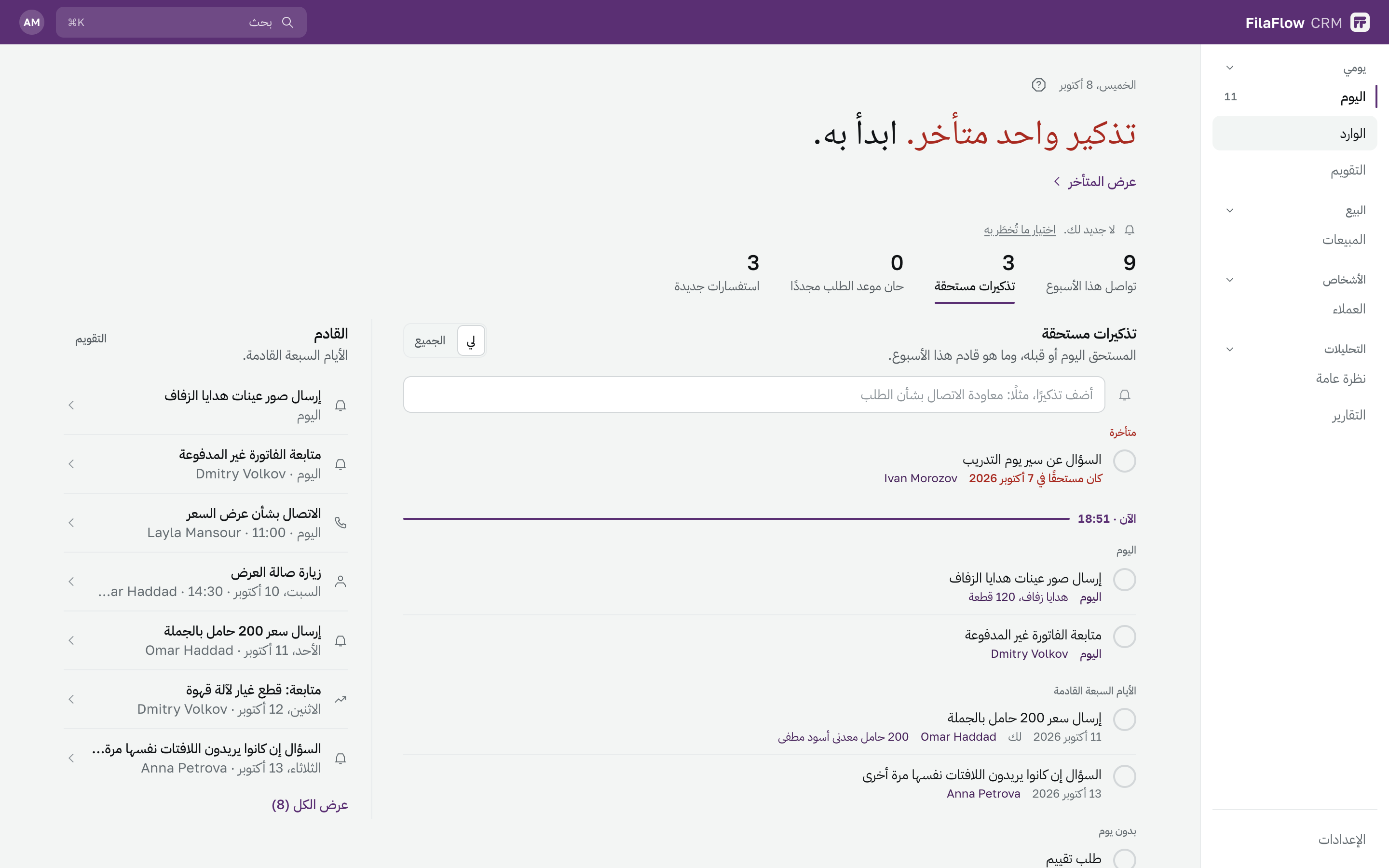Collapse the 'يومي' sidebar section
The image size is (1389, 868).
click(x=1229, y=68)
